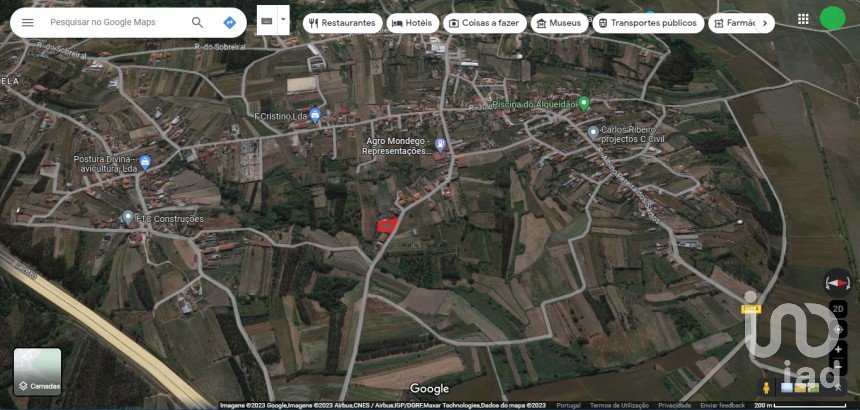Screen dimensions: 860x410
Task: Show my current location
Action: point(838,329)
